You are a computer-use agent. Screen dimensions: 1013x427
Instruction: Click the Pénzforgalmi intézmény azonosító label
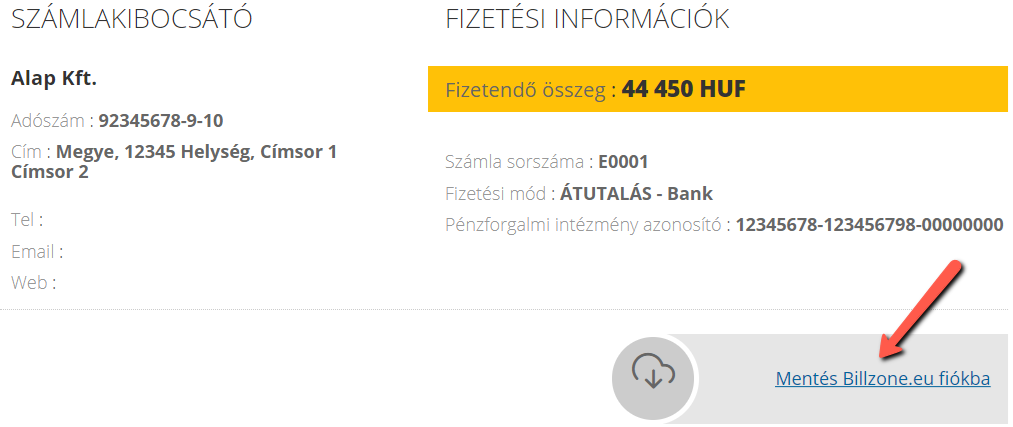point(584,225)
